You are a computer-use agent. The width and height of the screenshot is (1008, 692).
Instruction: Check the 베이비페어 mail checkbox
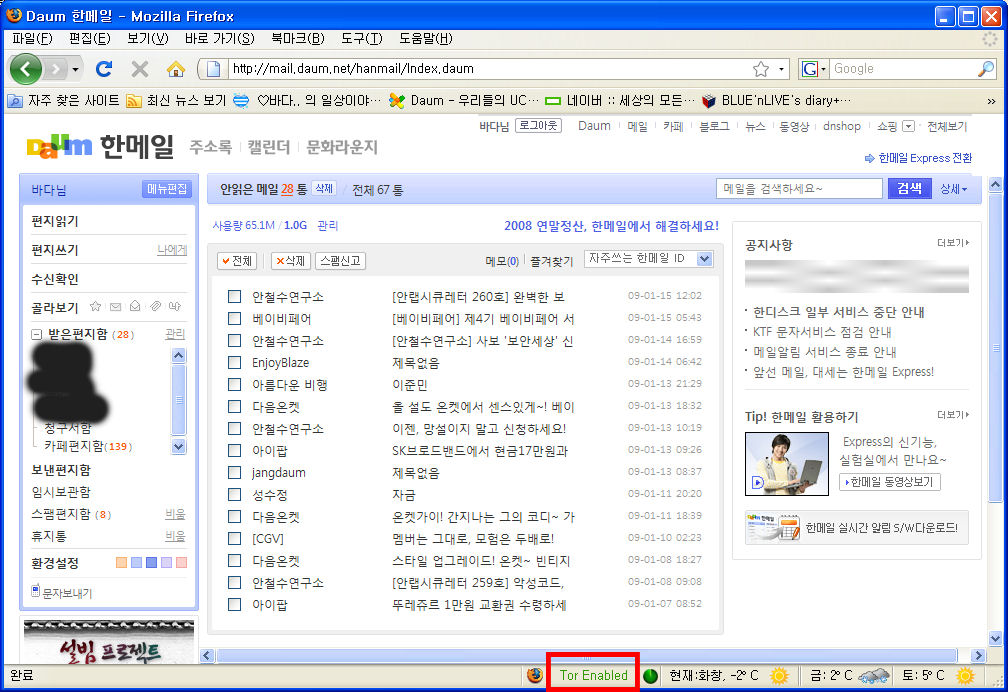pos(235,318)
